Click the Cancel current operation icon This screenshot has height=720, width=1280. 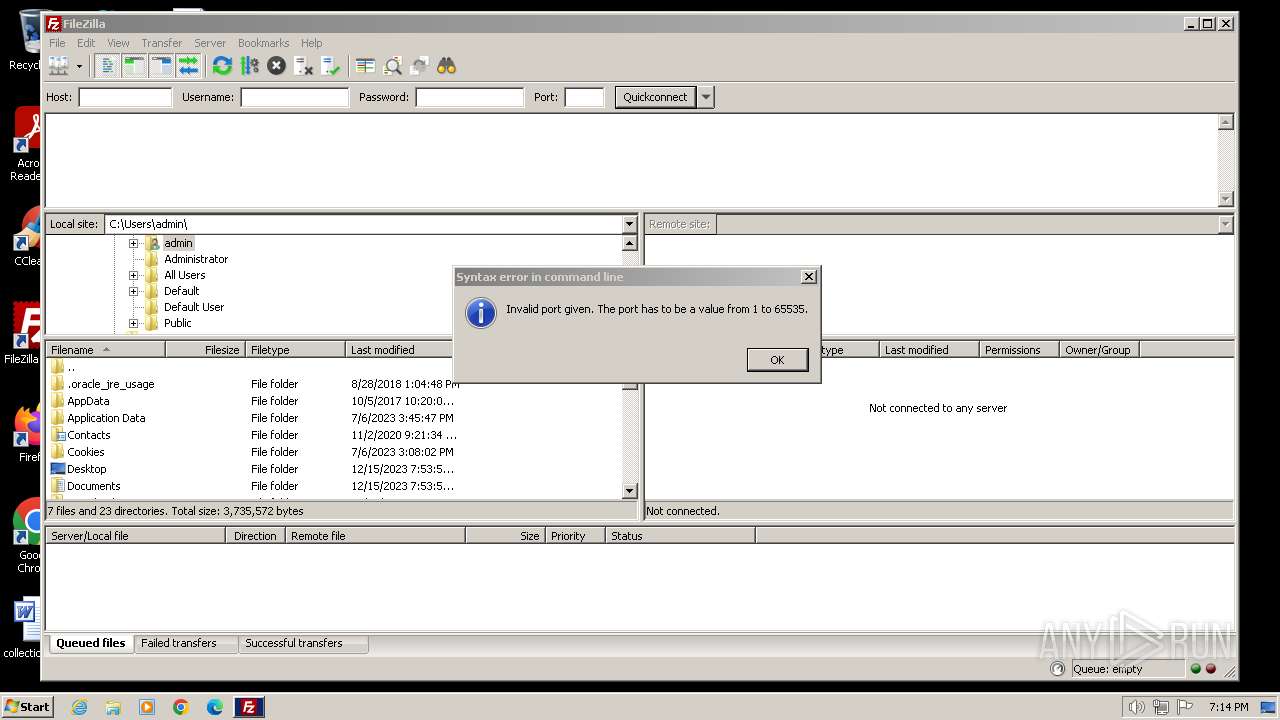coord(276,66)
